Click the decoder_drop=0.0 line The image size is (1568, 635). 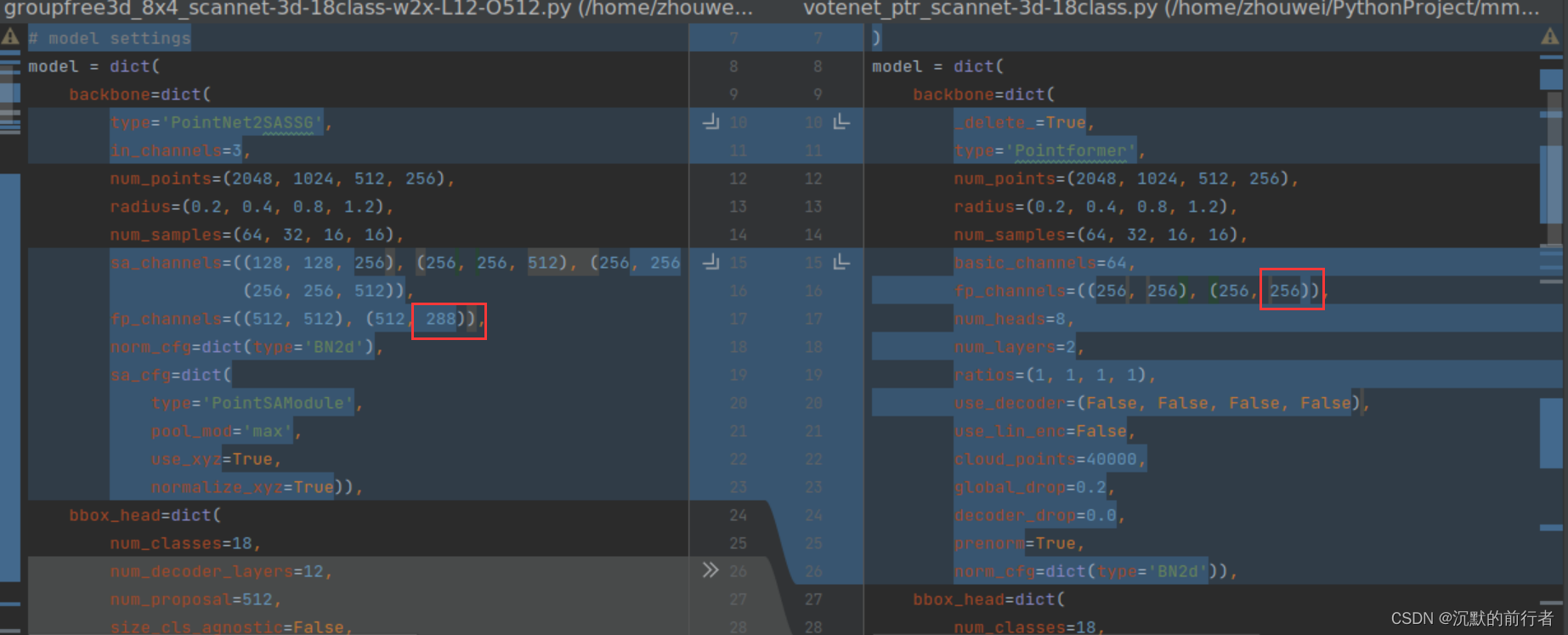(1039, 515)
